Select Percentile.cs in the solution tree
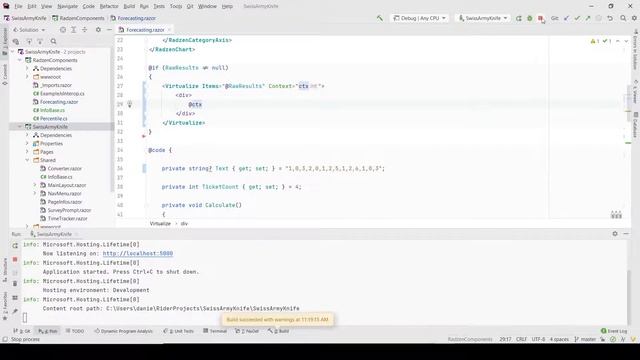This screenshot has width=640, height=360. pyautogui.click(x=53, y=118)
